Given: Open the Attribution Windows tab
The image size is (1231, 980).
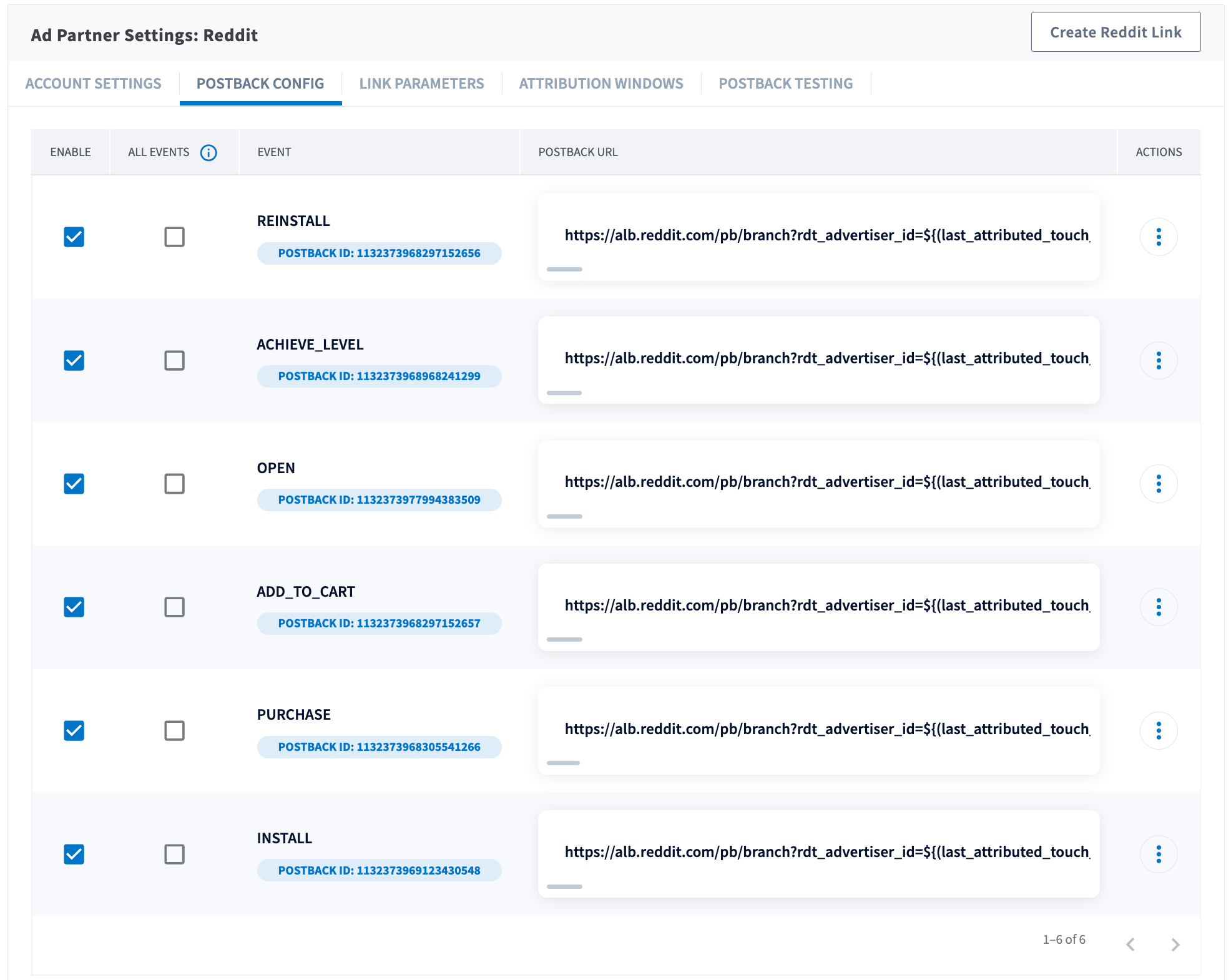Looking at the screenshot, I should [601, 84].
